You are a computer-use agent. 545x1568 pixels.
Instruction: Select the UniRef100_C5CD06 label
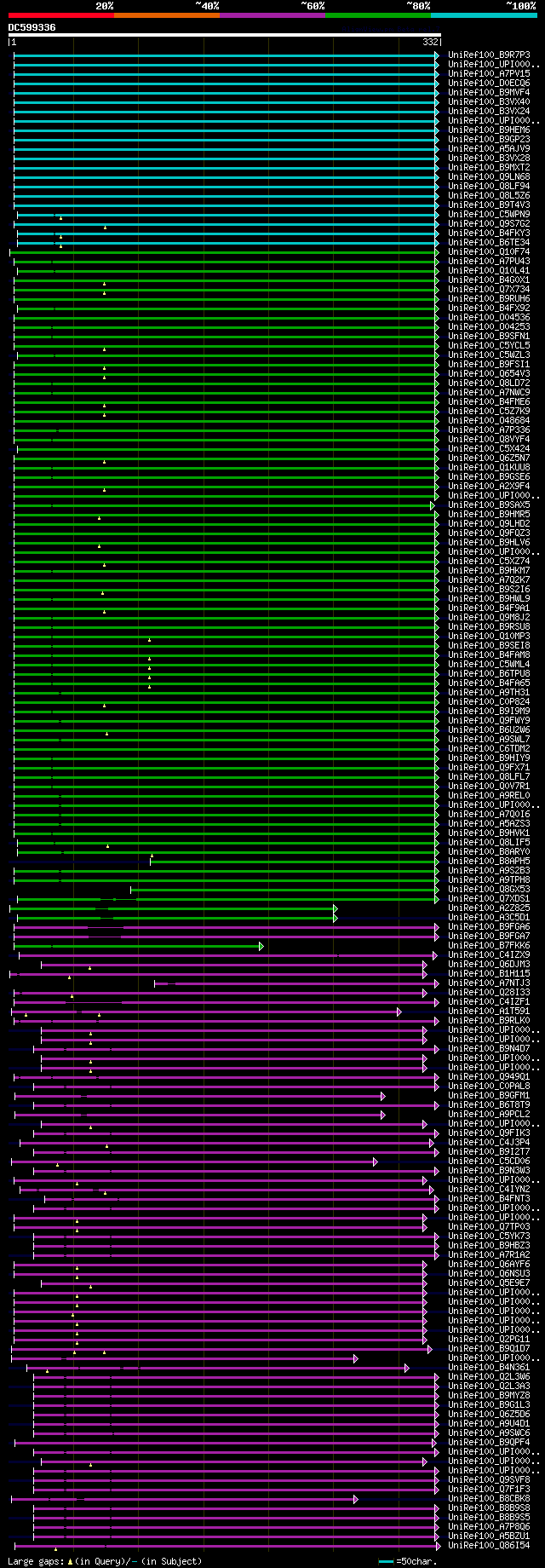(x=490, y=1161)
